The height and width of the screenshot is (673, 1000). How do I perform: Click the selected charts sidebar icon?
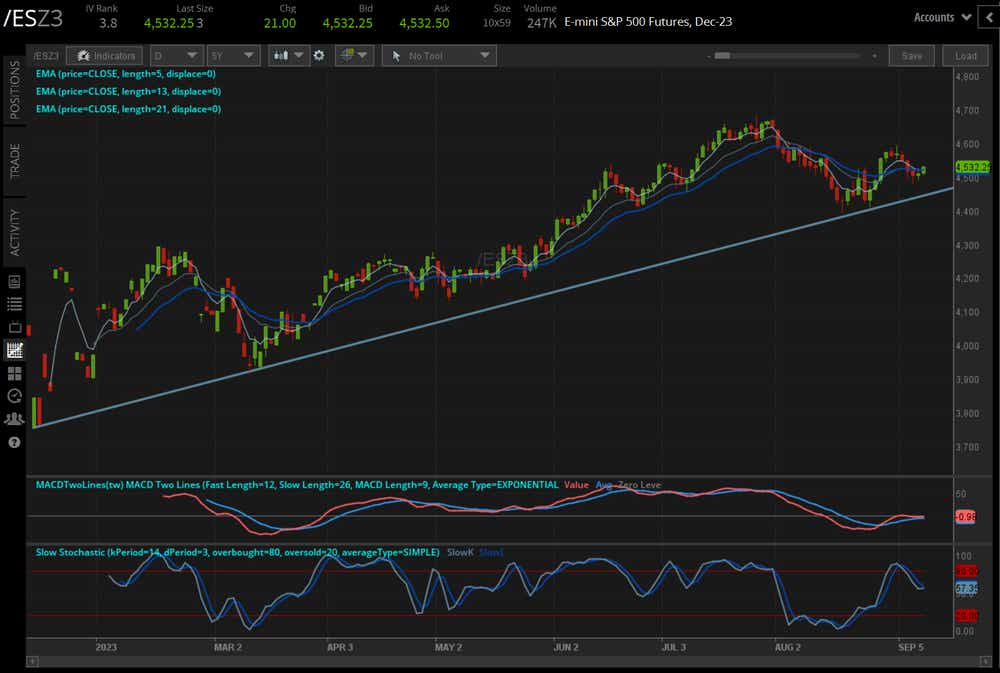point(14,350)
